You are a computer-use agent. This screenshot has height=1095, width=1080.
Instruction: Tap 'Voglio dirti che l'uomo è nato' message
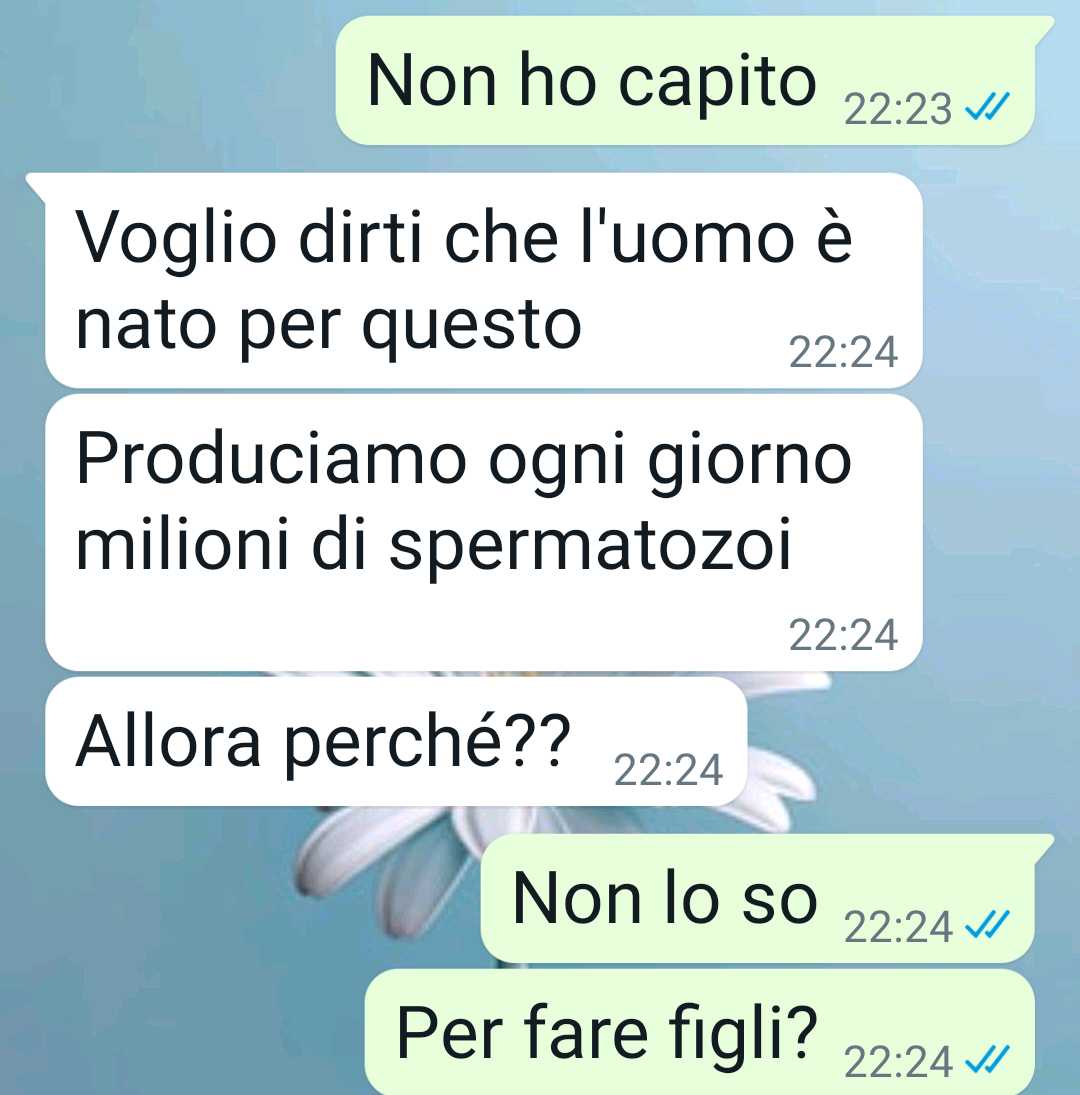click(x=483, y=280)
